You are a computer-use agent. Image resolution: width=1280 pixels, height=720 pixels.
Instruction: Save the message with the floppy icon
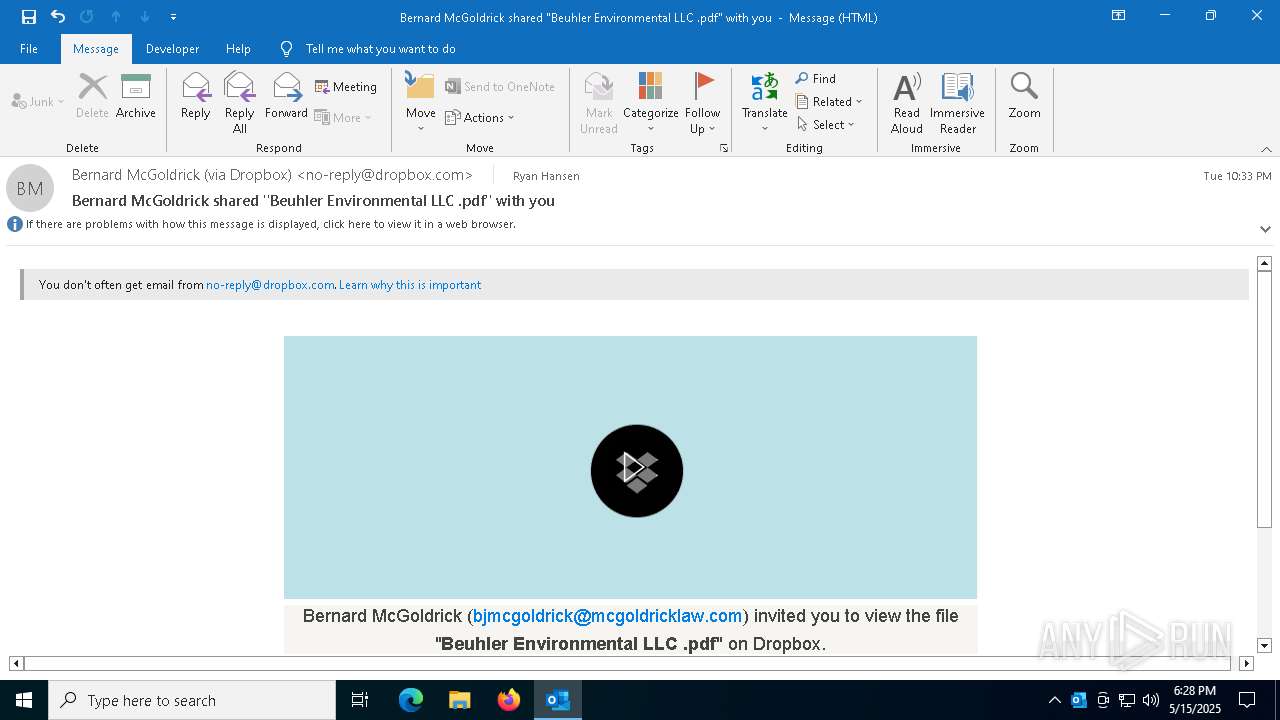coord(28,16)
